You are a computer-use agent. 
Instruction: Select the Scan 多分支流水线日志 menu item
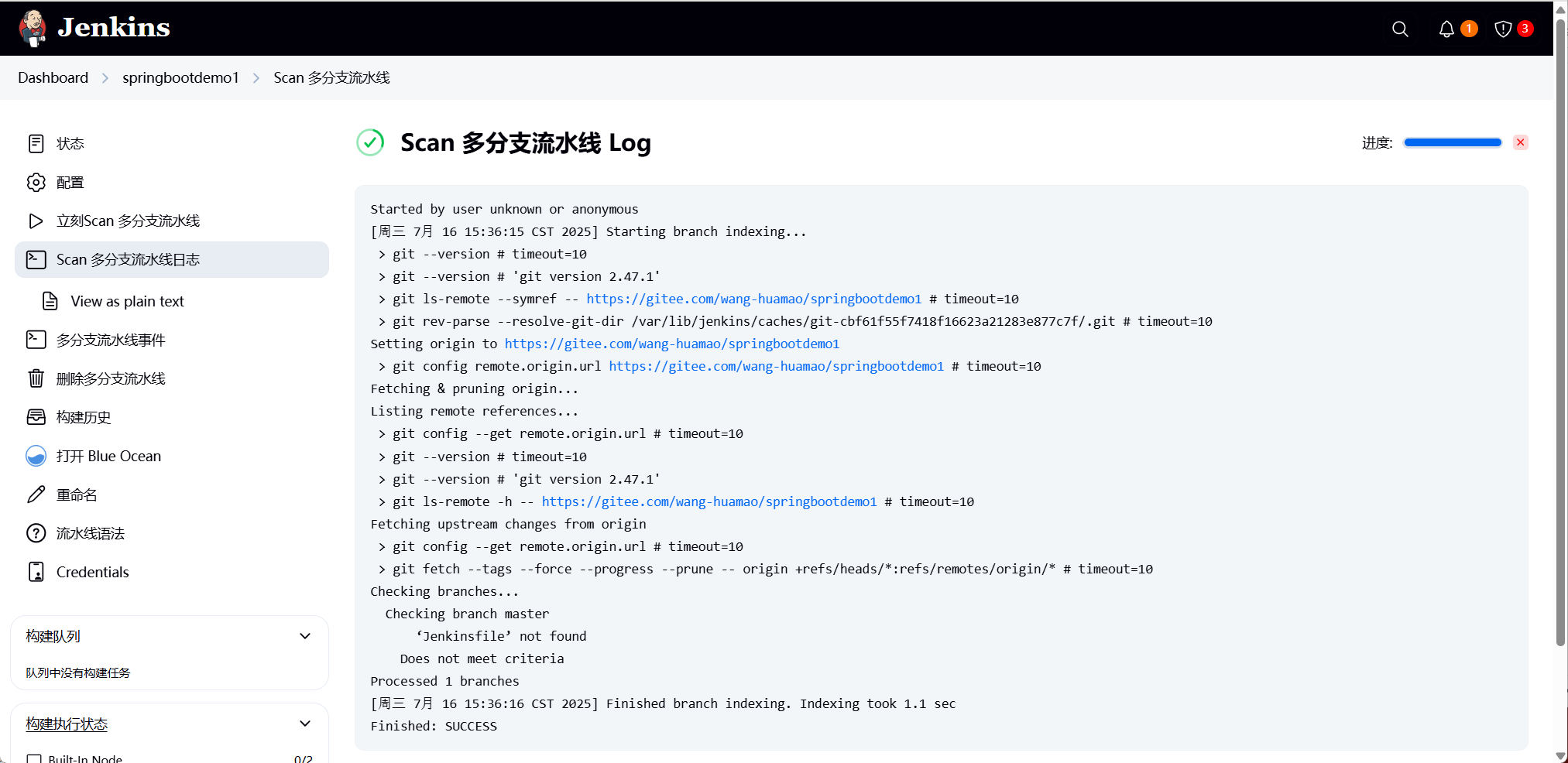(172, 259)
